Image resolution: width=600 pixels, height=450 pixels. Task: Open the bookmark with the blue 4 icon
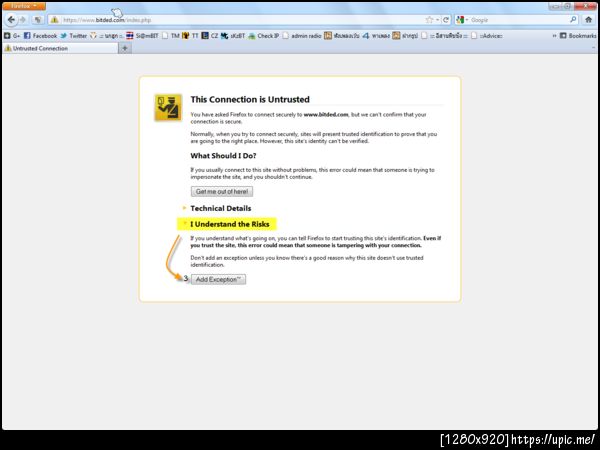[376, 36]
